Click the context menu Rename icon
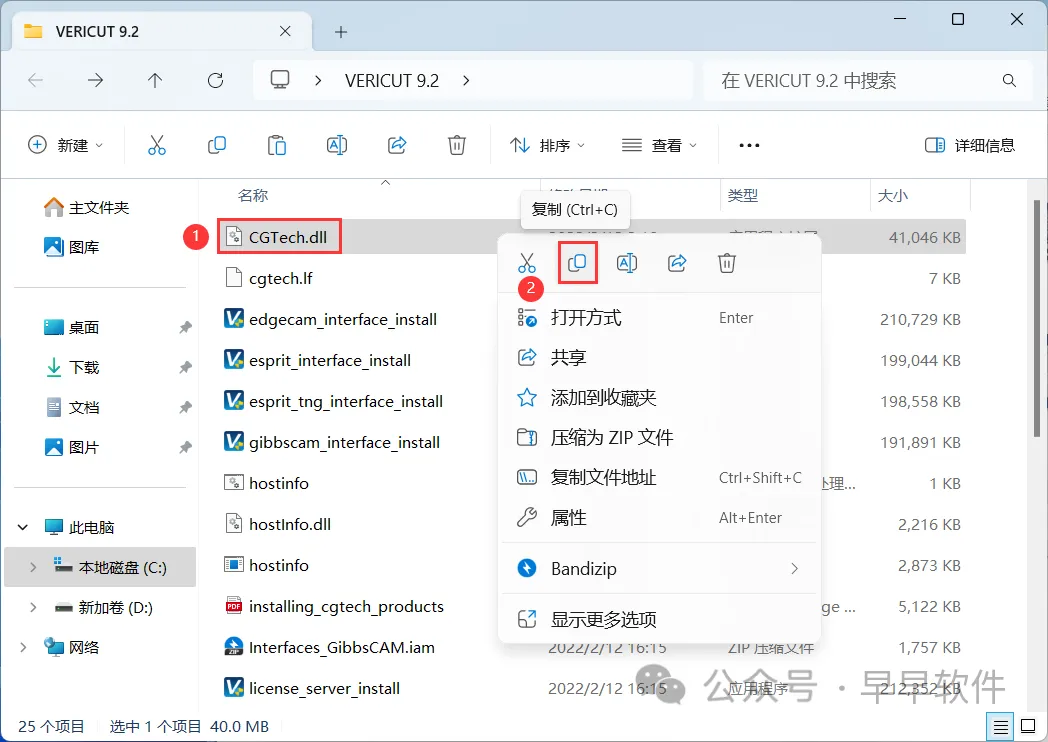 (627, 263)
